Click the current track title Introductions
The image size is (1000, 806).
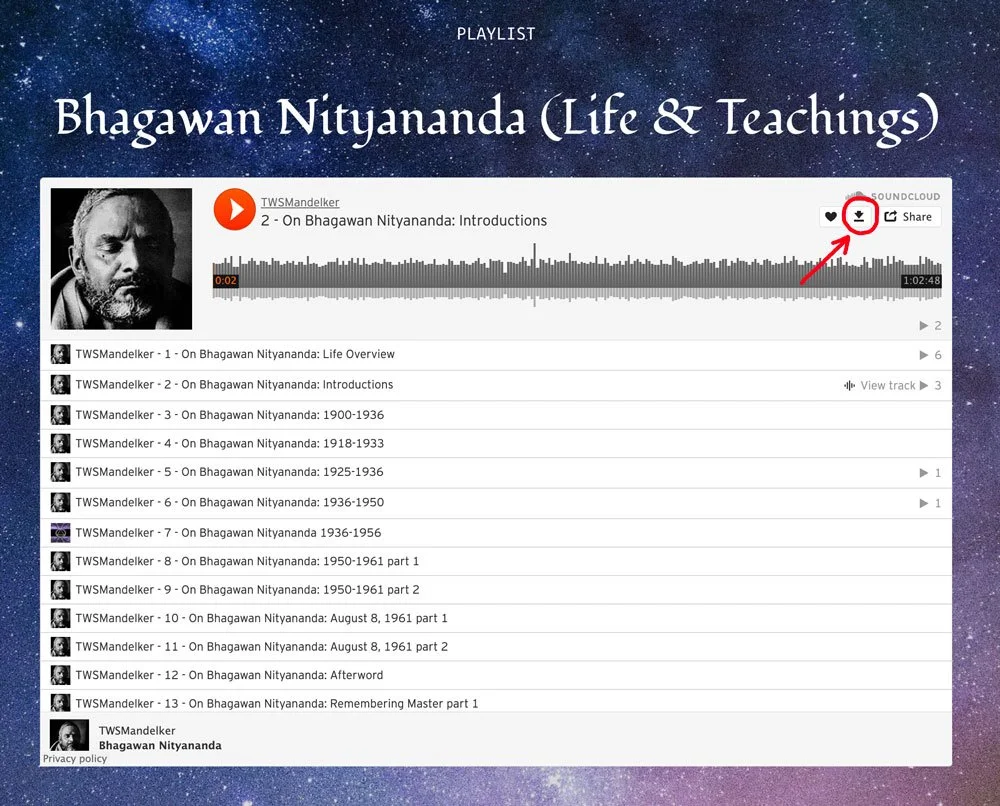[404, 221]
